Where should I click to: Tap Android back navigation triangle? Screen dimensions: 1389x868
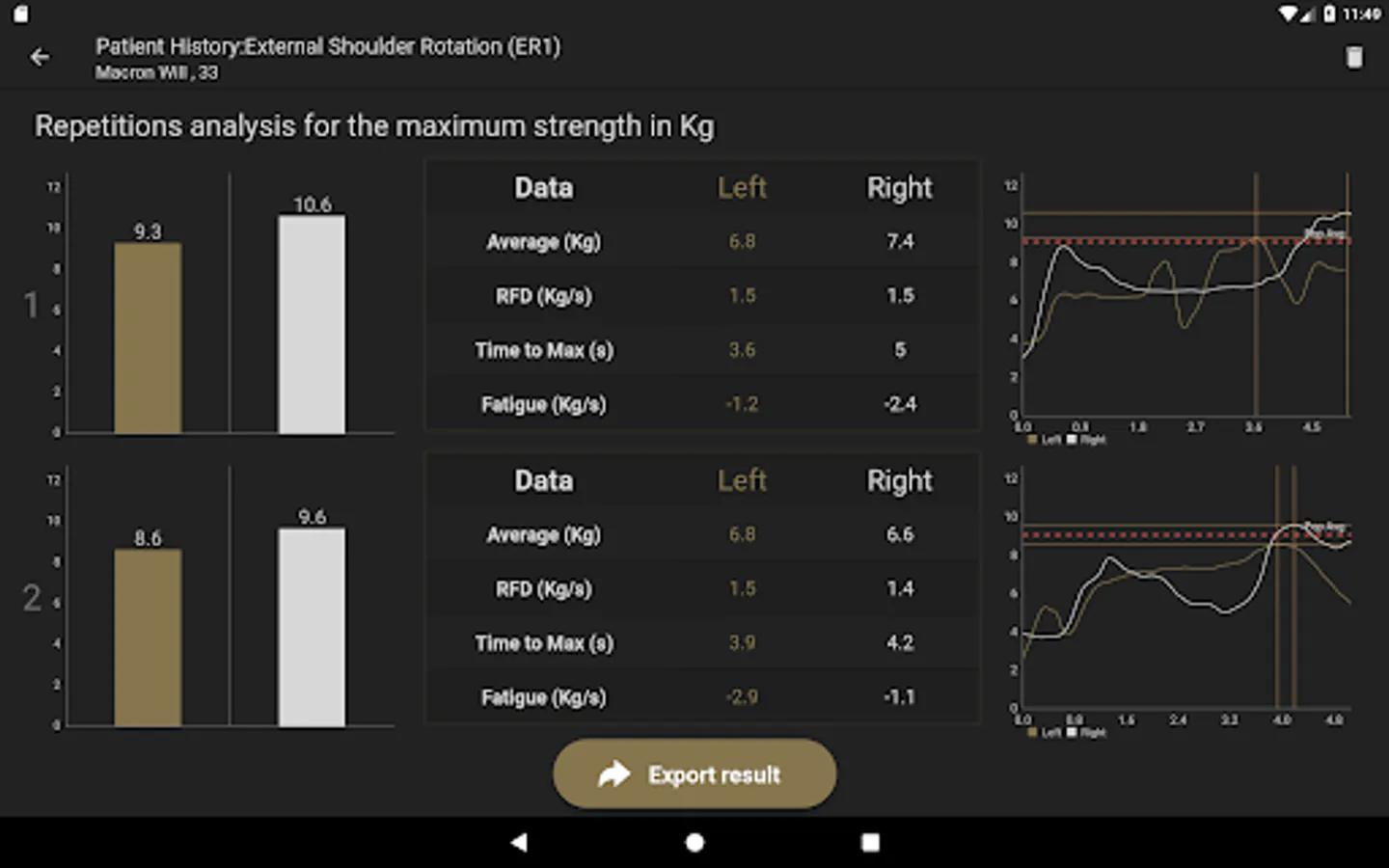click(519, 842)
